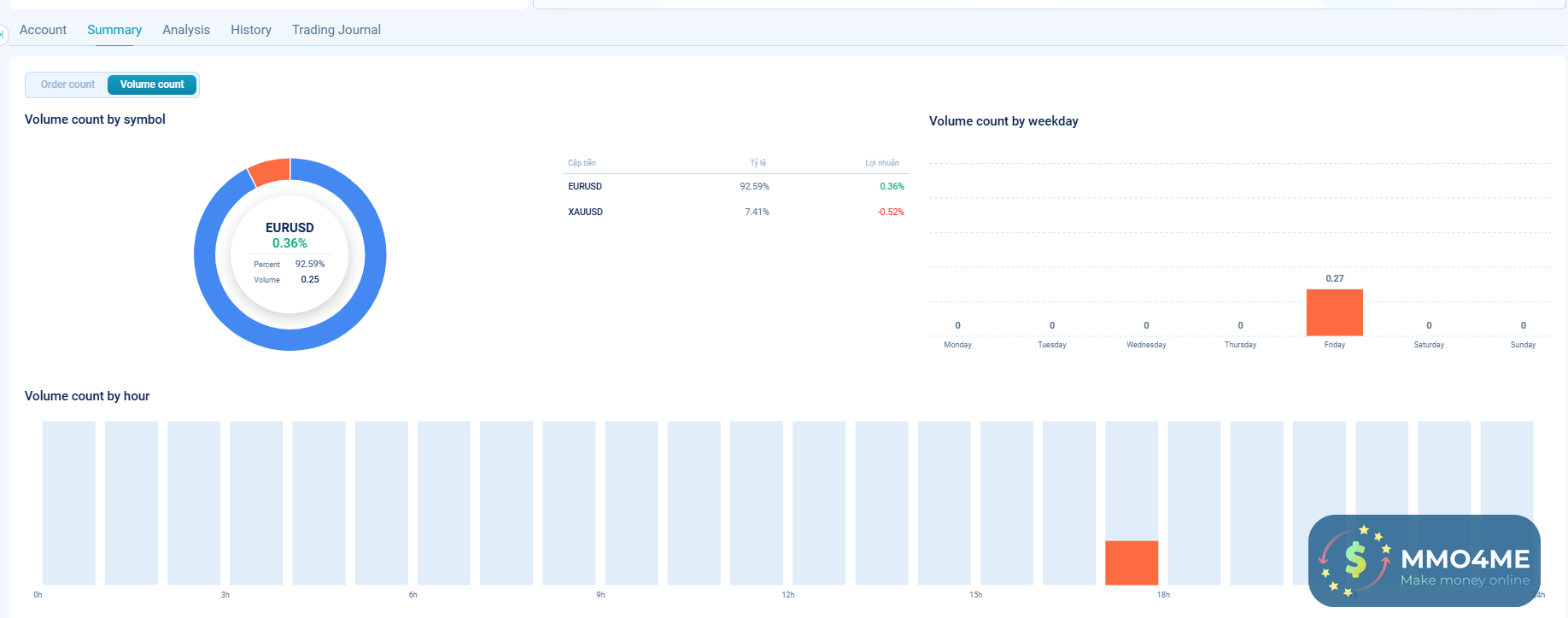Switch to the Analysis tab

[186, 30]
